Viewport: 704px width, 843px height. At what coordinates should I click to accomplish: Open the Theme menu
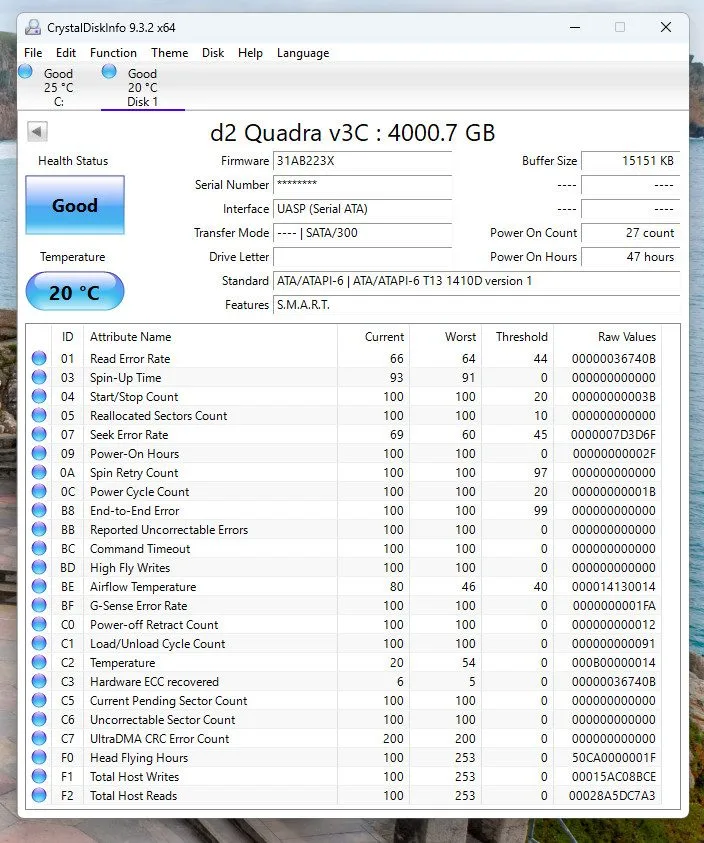point(169,53)
